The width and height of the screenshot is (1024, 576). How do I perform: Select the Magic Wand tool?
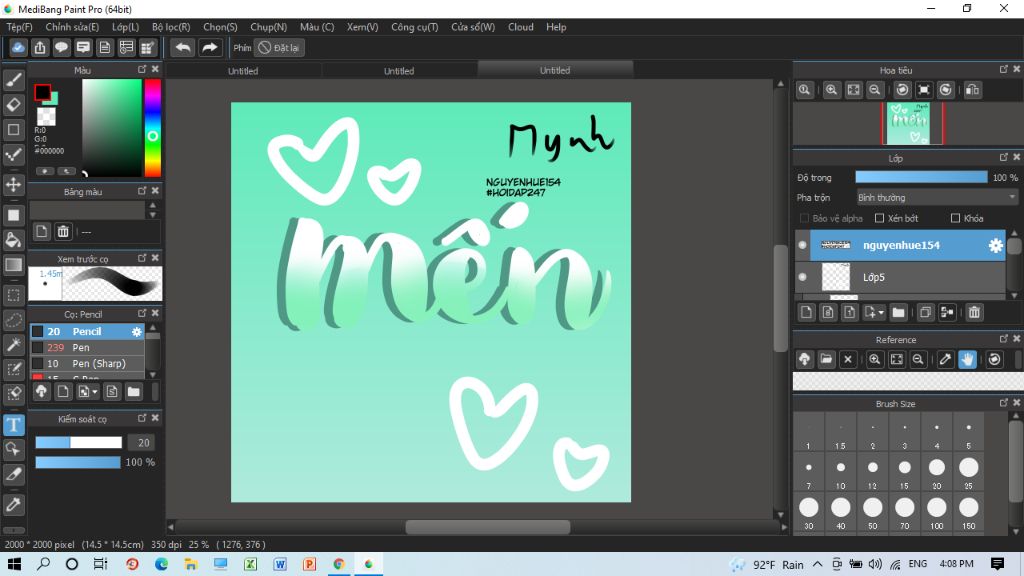(x=14, y=344)
